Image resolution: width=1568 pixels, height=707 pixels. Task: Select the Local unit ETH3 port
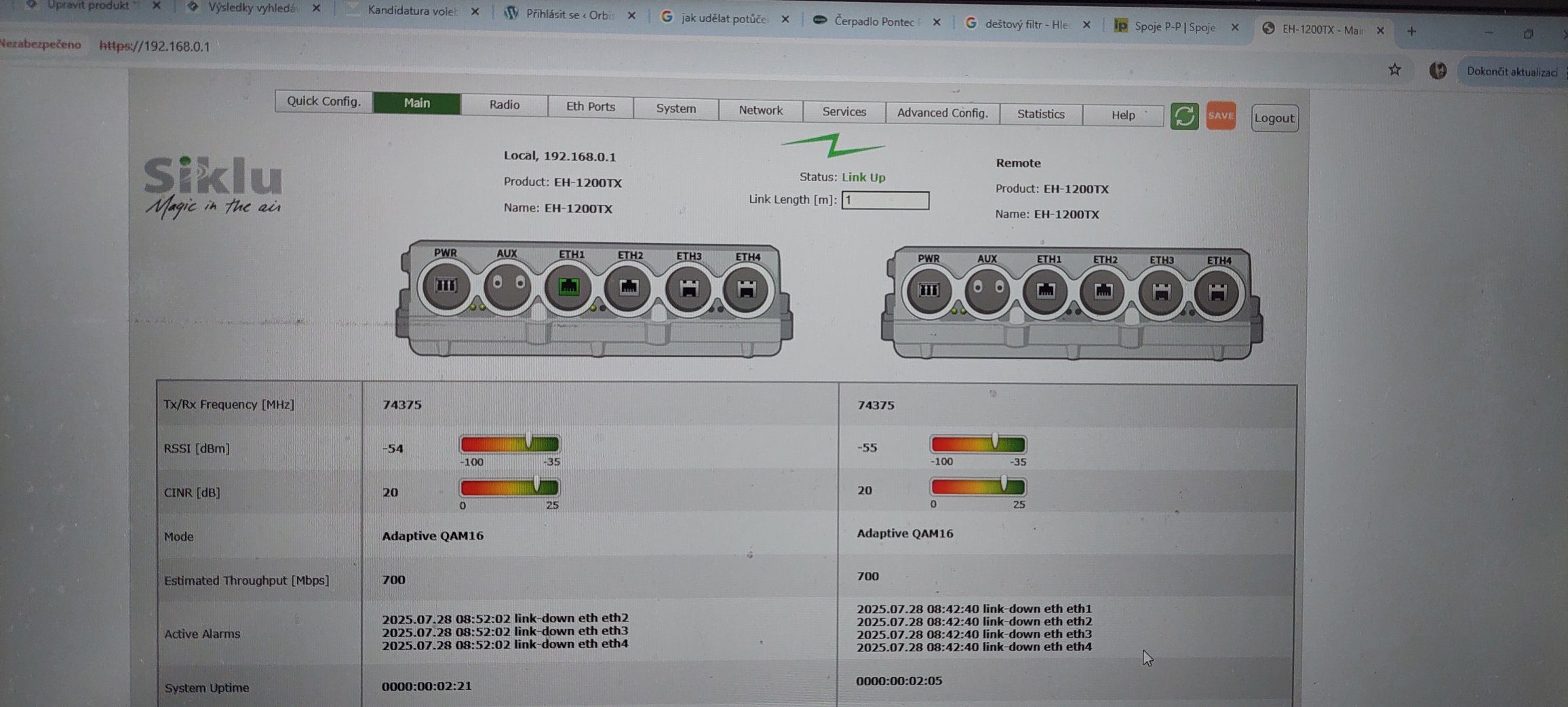coord(688,290)
